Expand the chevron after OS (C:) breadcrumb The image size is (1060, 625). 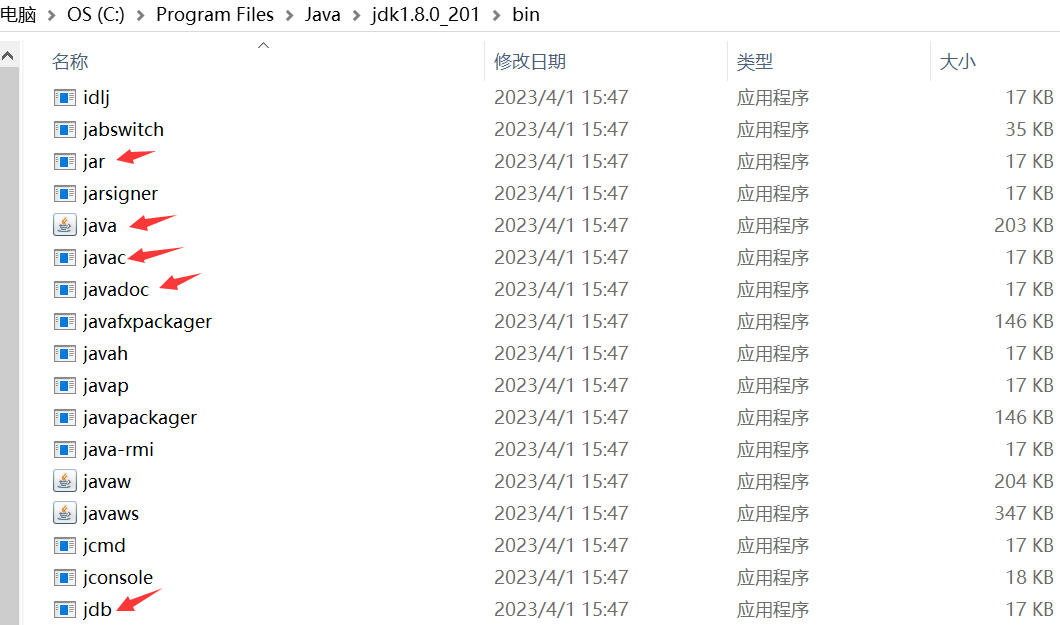[x=141, y=16]
